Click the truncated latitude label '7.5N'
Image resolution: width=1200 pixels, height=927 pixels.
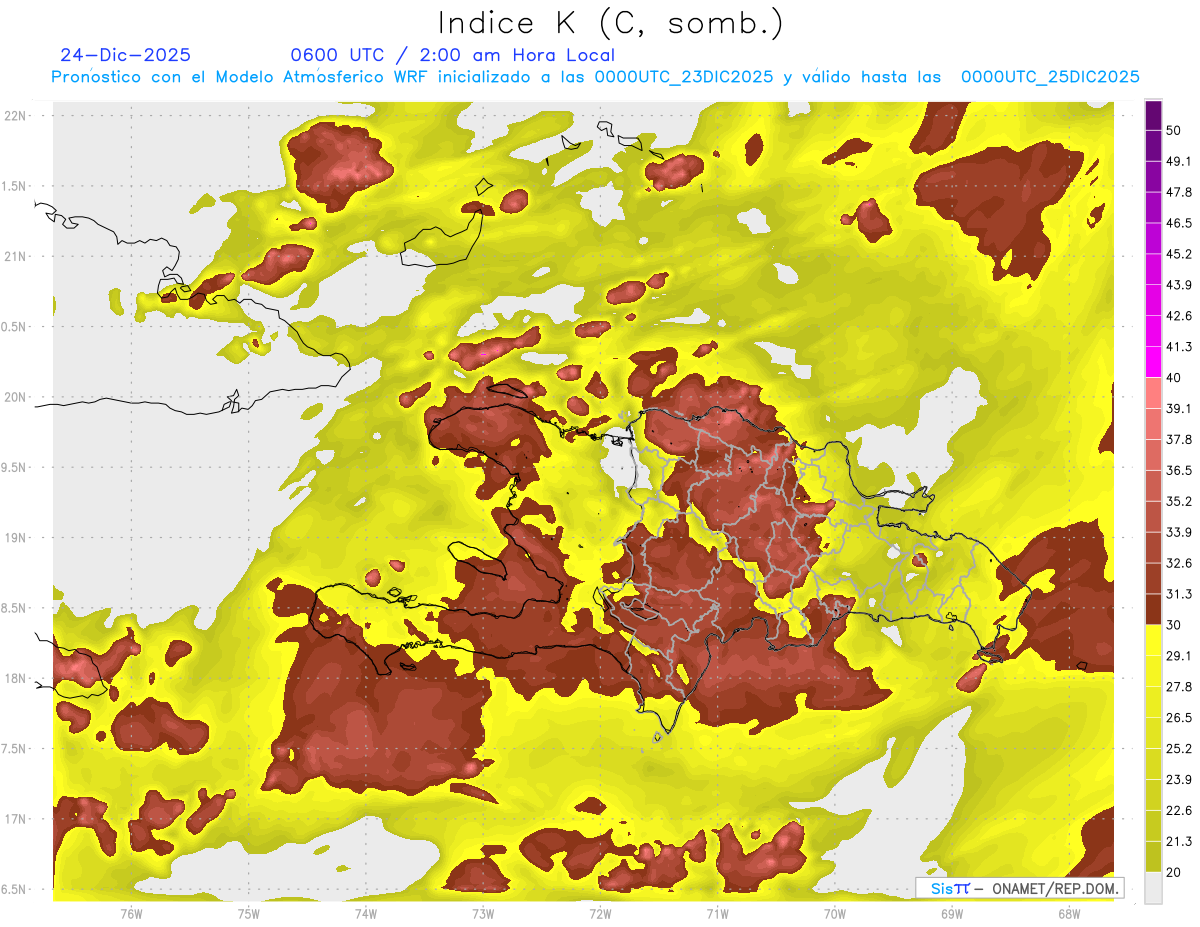[x=14, y=750]
